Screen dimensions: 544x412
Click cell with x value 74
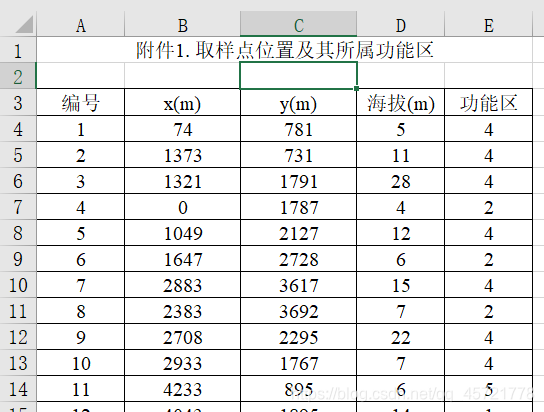point(182,128)
